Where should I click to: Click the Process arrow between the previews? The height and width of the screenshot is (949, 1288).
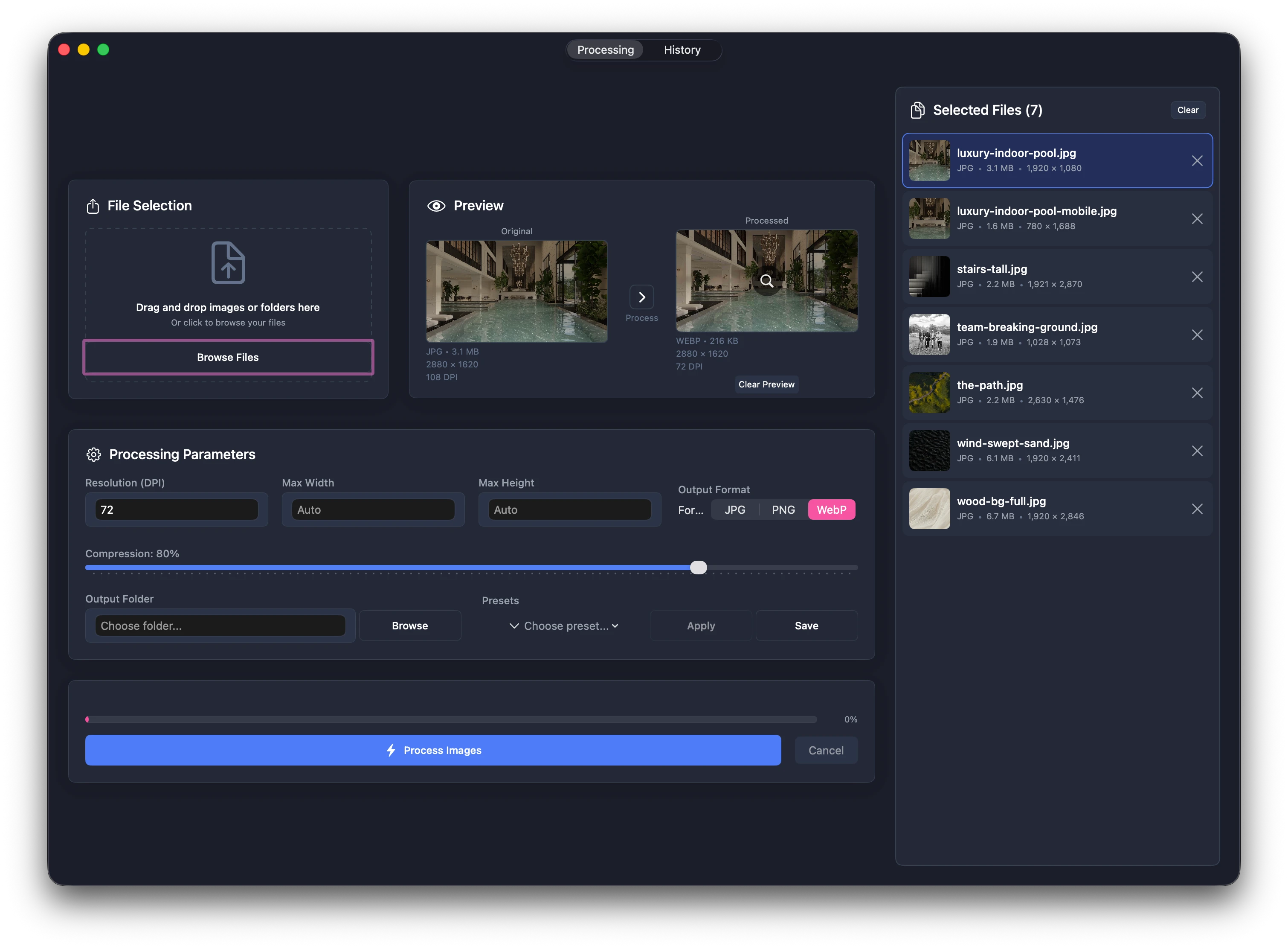641,297
